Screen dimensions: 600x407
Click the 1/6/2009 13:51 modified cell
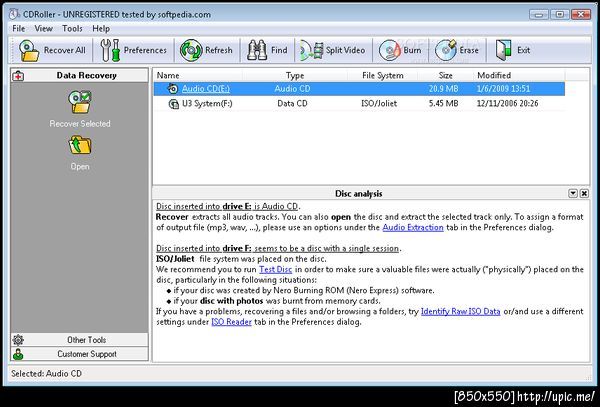click(504, 89)
